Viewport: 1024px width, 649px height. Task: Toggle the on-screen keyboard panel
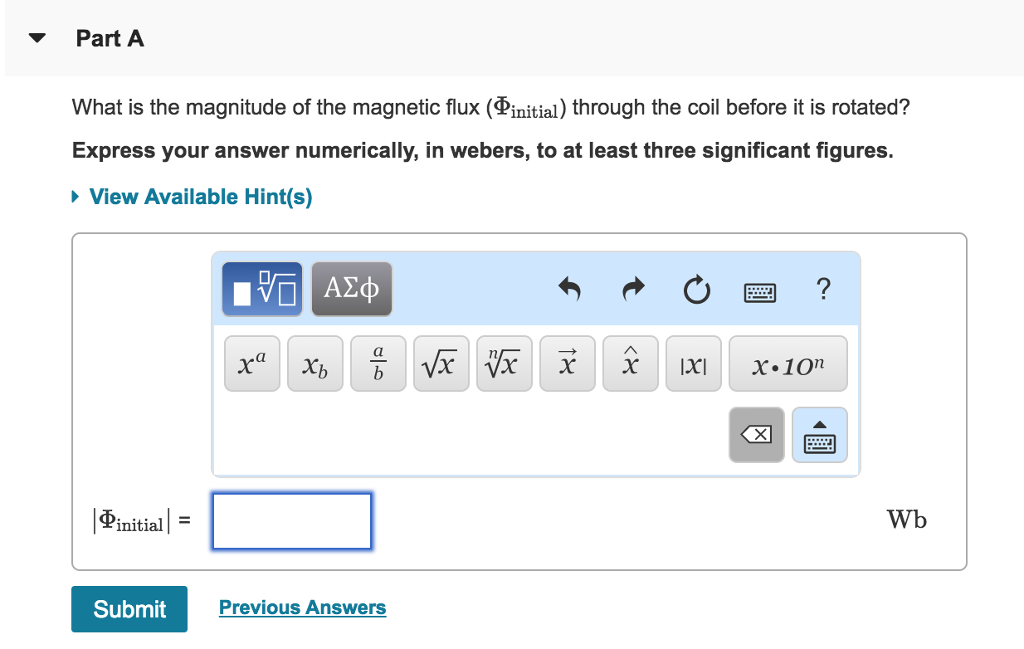(x=819, y=434)
